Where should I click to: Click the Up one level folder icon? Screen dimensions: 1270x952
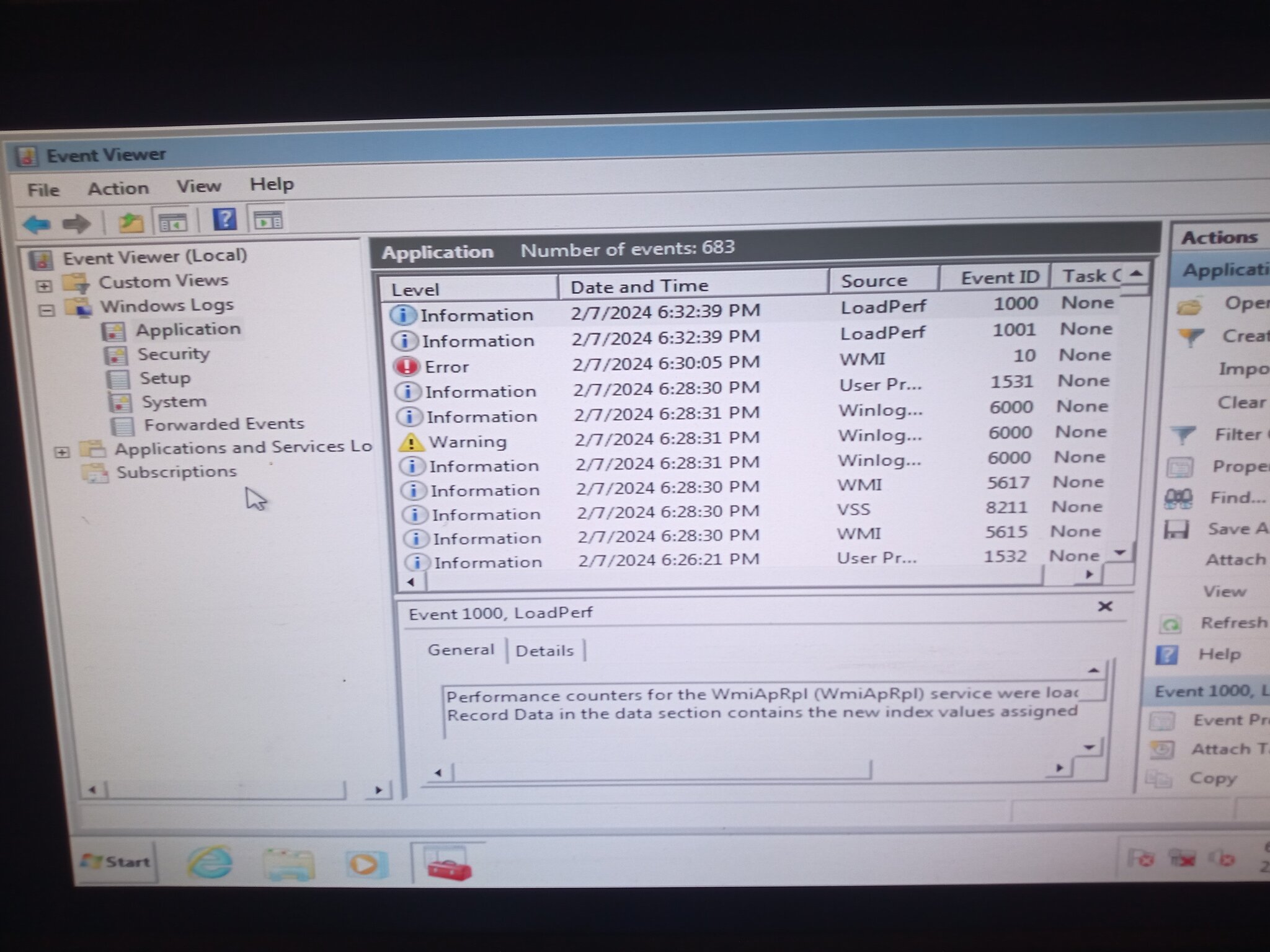point(130,222)
